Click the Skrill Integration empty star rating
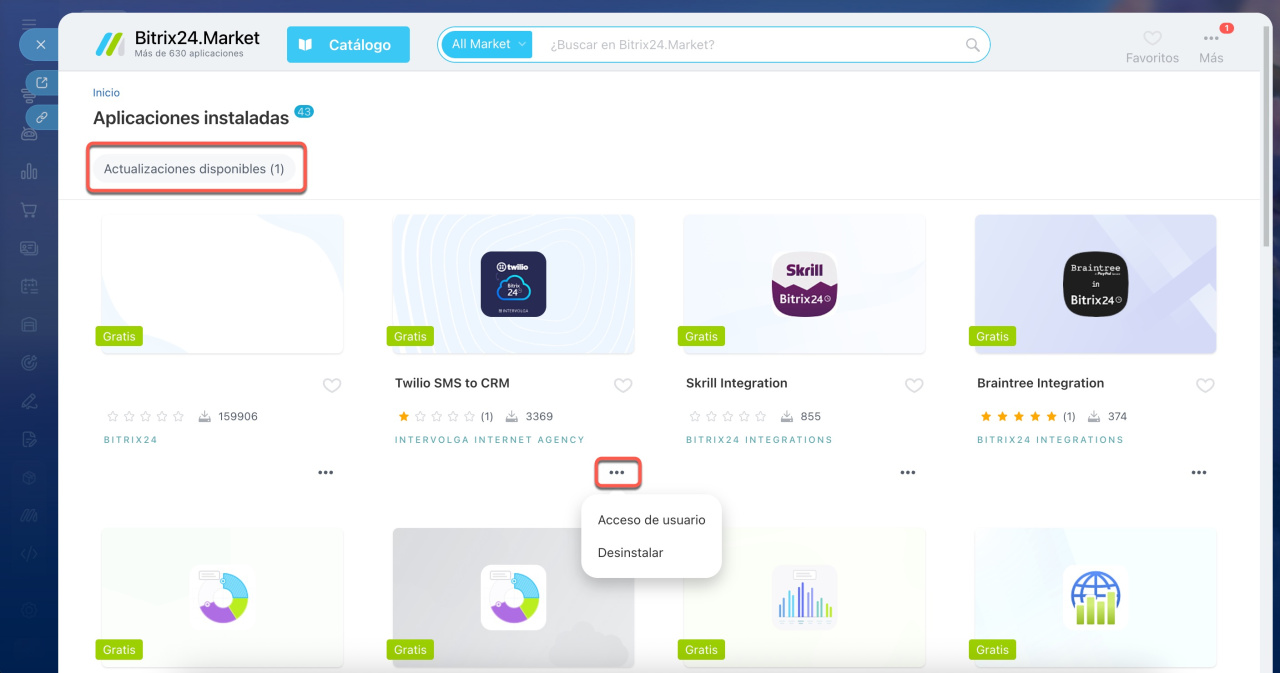This screenshot has height=673, width=1280. [728, 416]
